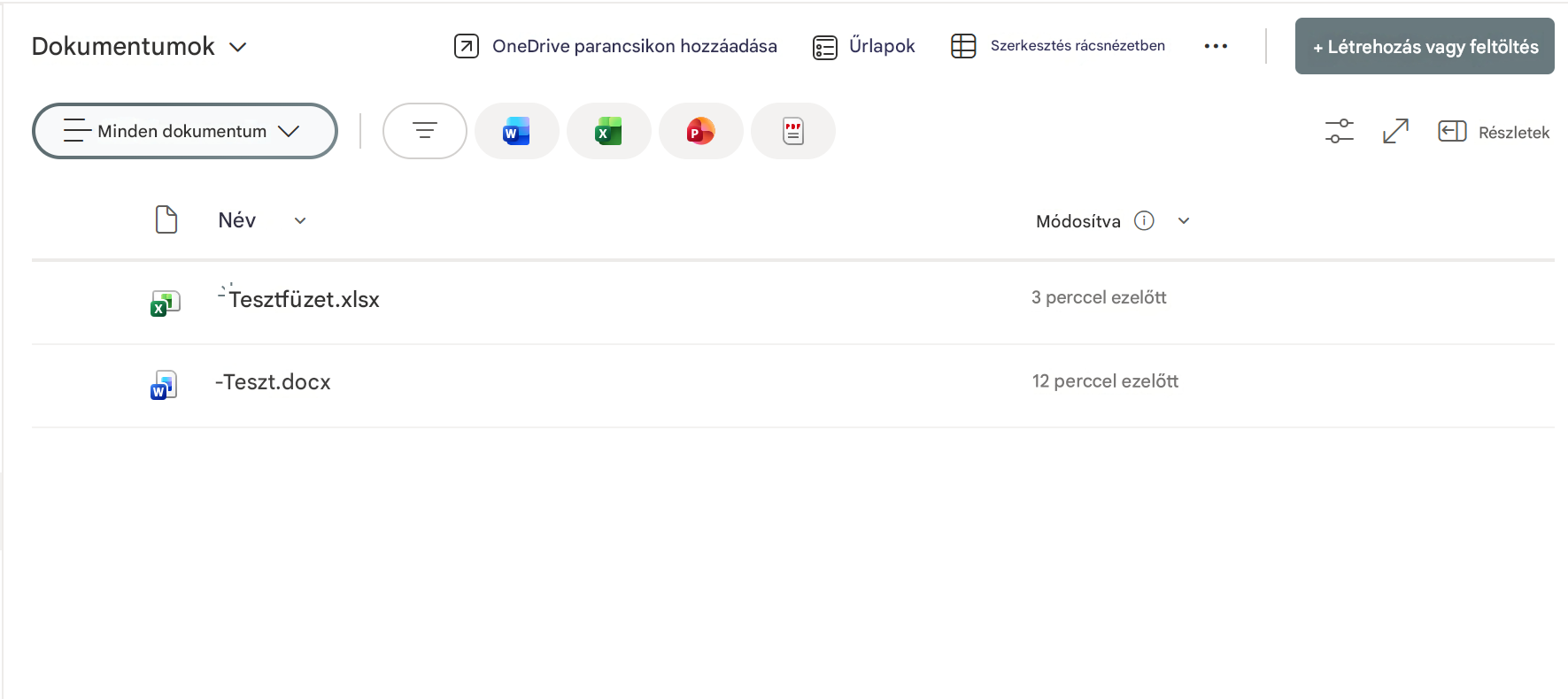Image resolution: width=1568 pixels, height=699 pixels.
Task: Click the info icon next to Módosítva
Action: point(1144,220)
